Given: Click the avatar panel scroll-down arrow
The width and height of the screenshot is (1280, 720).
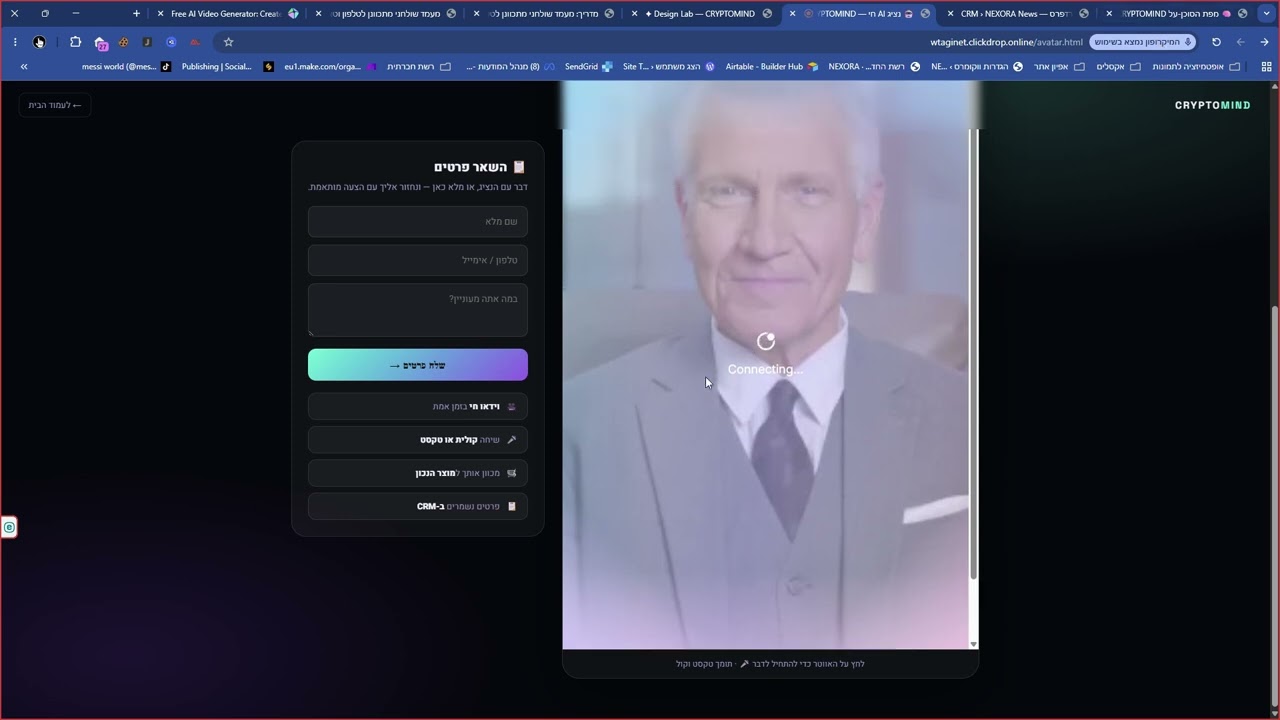Looking at the screenshot, I should click(x=973, y=644).
